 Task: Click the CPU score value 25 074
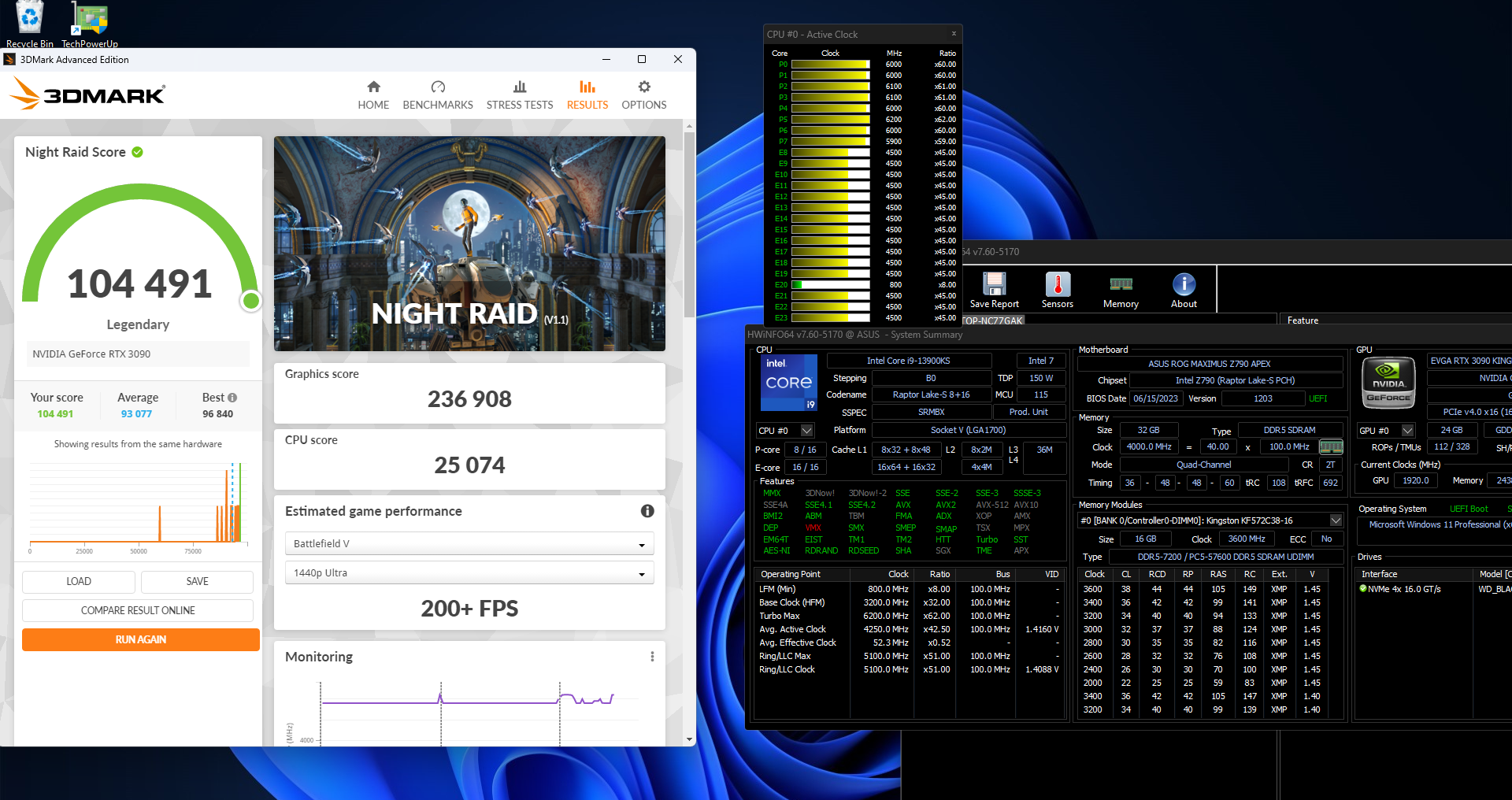pyautogui.click(x=469, y=465)
